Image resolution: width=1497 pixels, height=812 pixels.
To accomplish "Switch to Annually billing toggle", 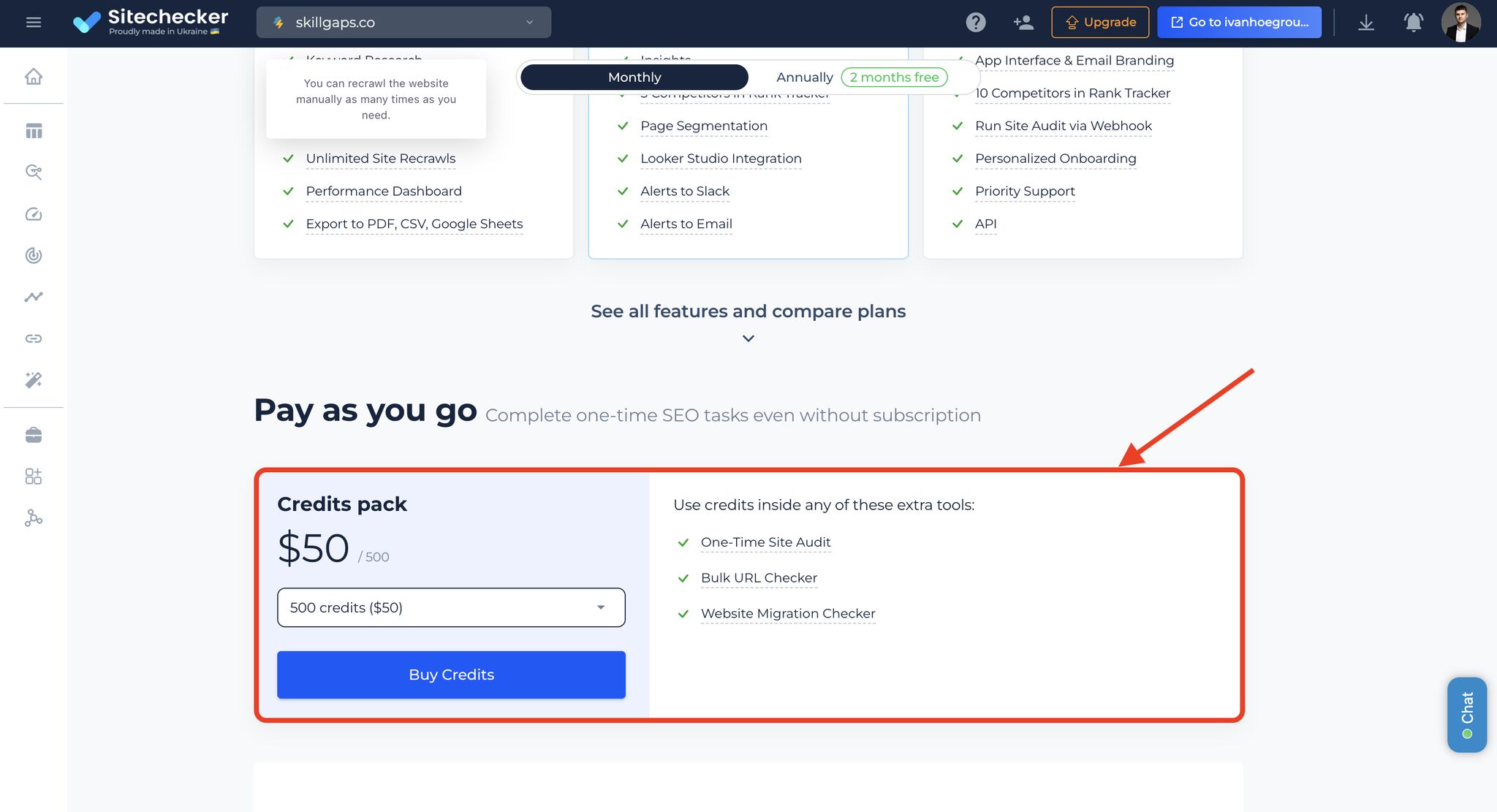I will coord(805,76).
